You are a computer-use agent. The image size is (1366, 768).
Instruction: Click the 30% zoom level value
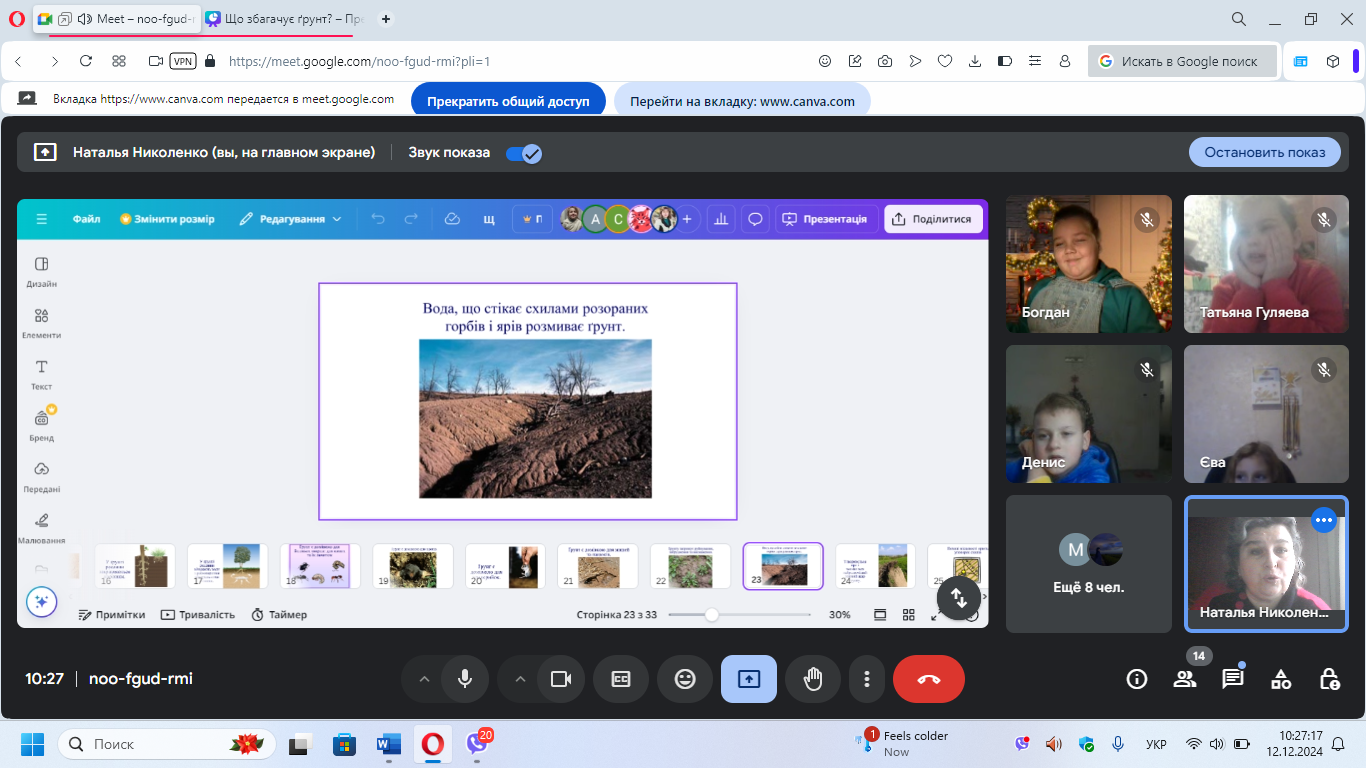tap(839, 614)
